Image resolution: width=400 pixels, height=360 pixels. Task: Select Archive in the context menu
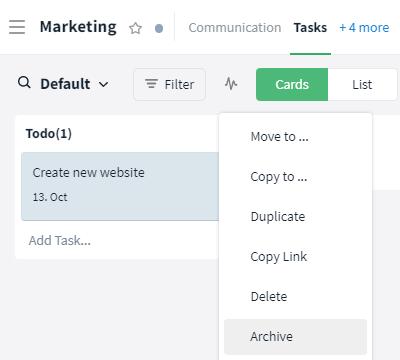(x=295, y=337)
